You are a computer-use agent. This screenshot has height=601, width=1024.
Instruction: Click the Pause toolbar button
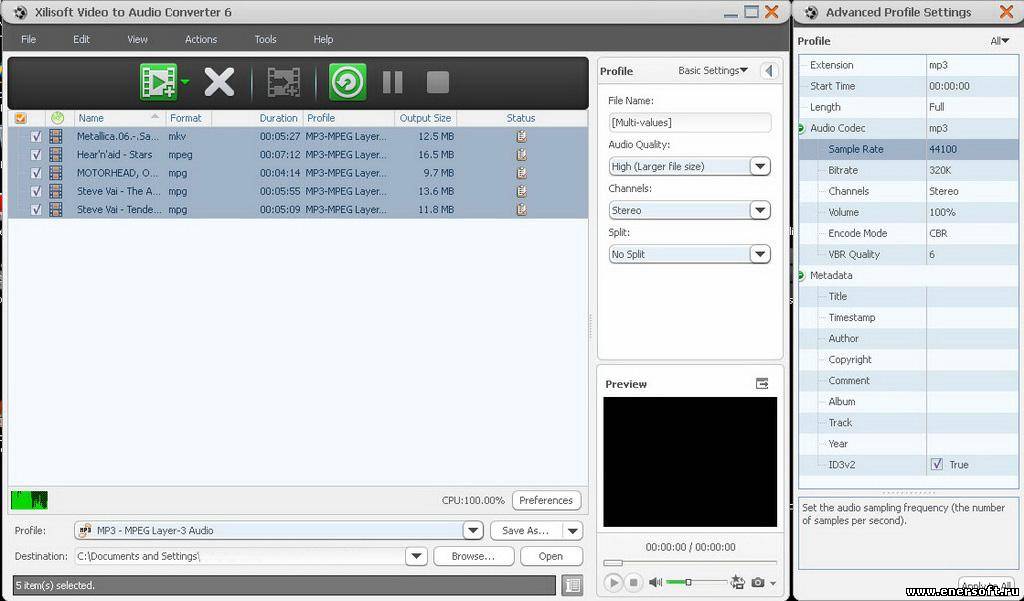[x=392, y=82]
